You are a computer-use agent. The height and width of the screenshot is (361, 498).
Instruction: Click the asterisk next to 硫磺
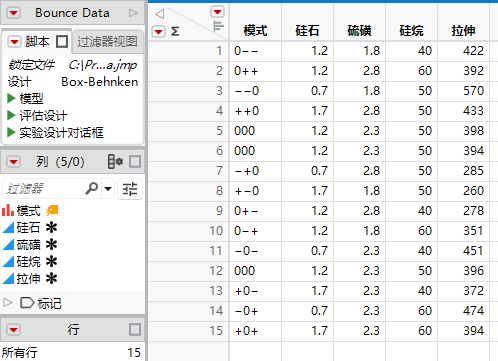(x=52, y=245)
